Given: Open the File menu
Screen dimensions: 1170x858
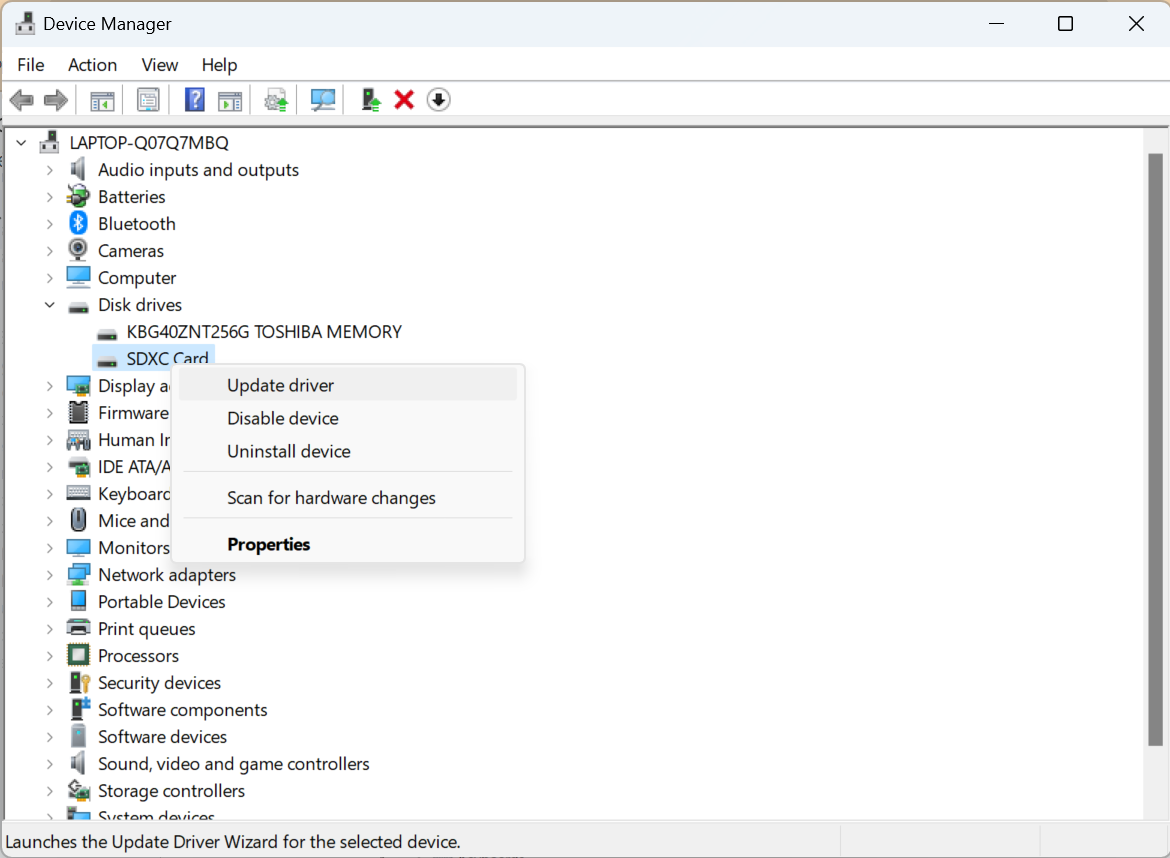Looking at the screenshot, I should pyautogui.click(x=31, y=65).
